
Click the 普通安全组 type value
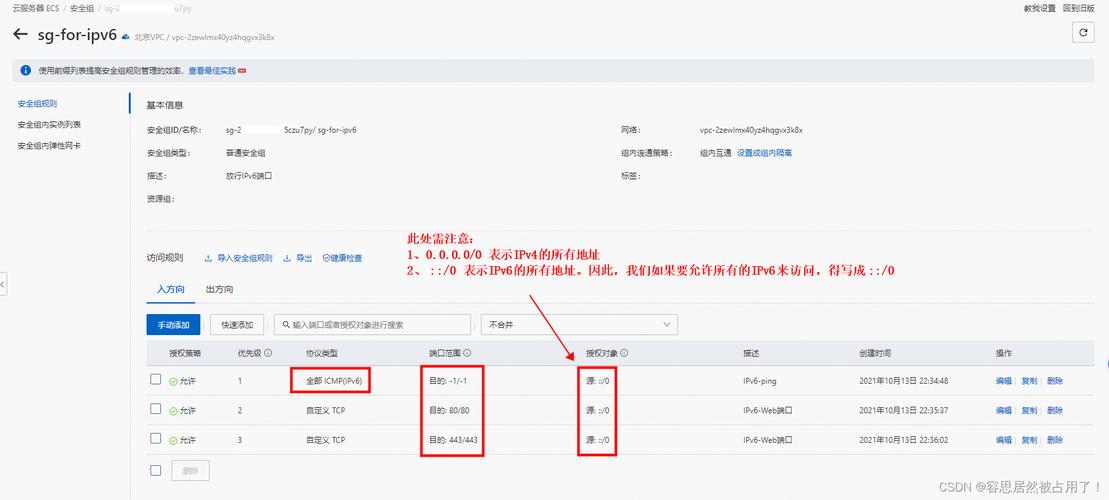(x=246, y=153)
